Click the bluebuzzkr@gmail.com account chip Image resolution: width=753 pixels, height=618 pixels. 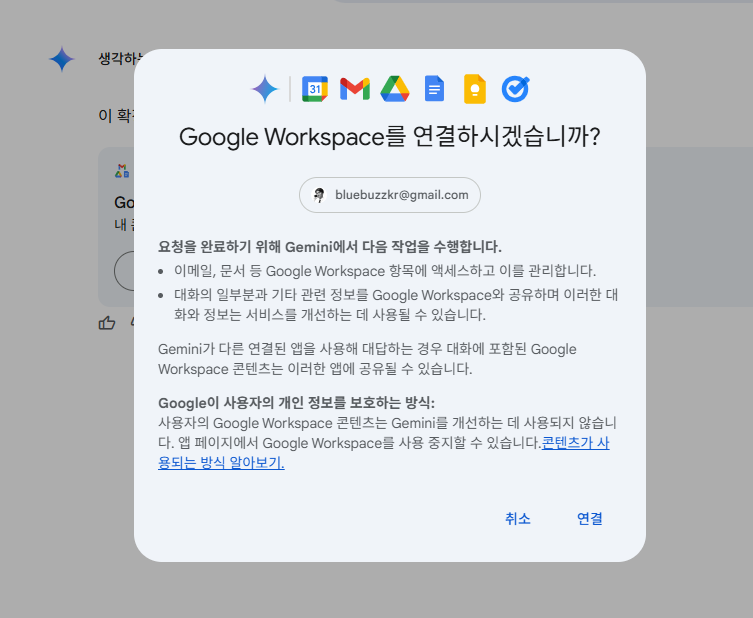click(x=390, y=195)
